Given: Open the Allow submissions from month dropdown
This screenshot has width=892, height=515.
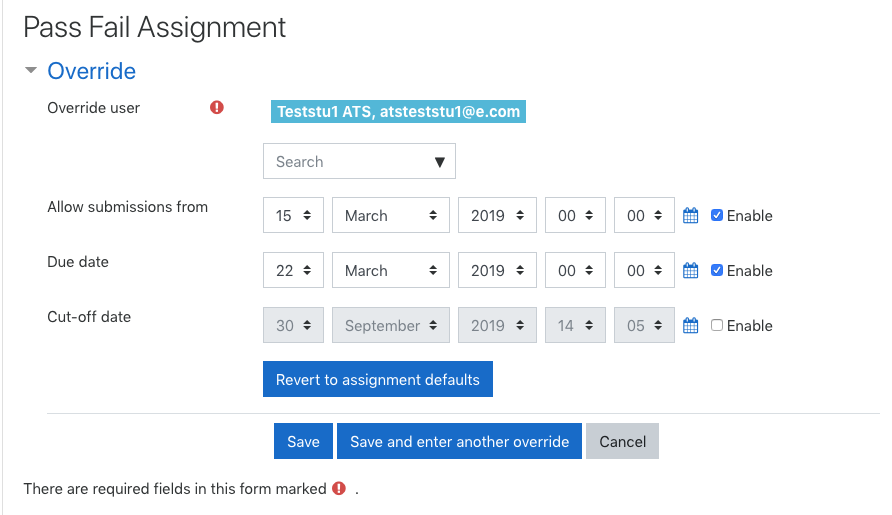Looking at the screenshot, I should 391,215.
